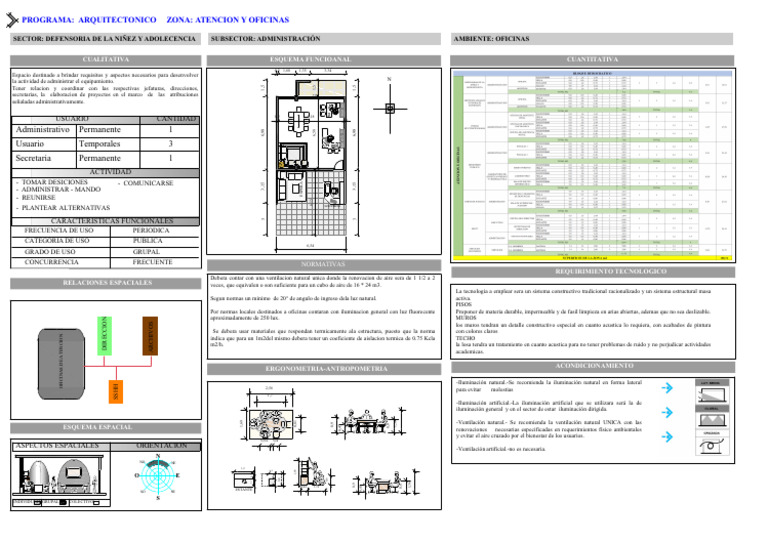Click the cyan arrow next to Ventilación natural

click(667, 436)
